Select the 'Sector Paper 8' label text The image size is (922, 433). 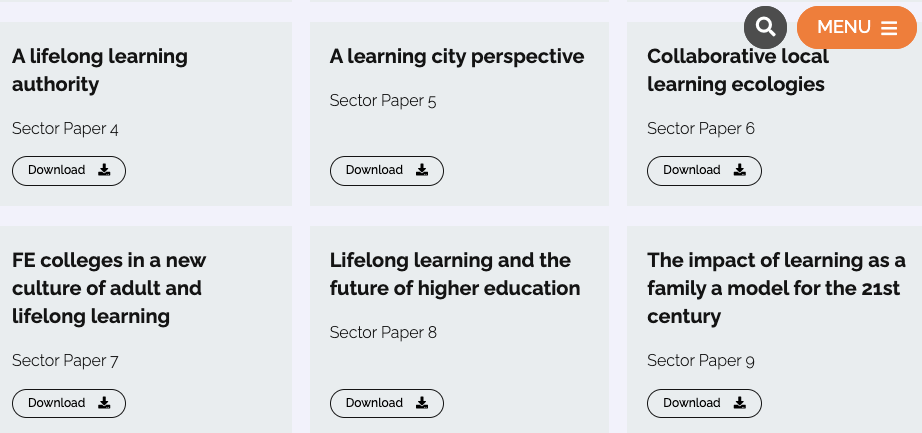(x=383, y=332)
